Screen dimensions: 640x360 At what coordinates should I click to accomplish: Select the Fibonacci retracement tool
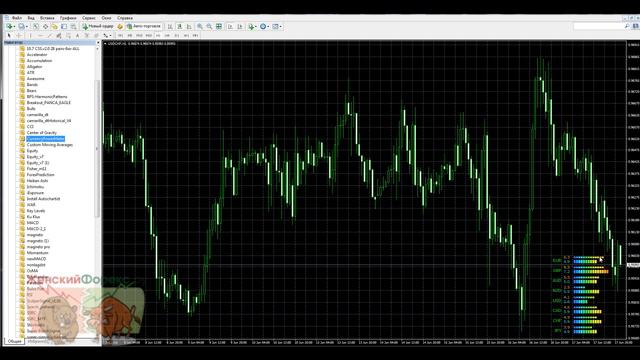68,36
